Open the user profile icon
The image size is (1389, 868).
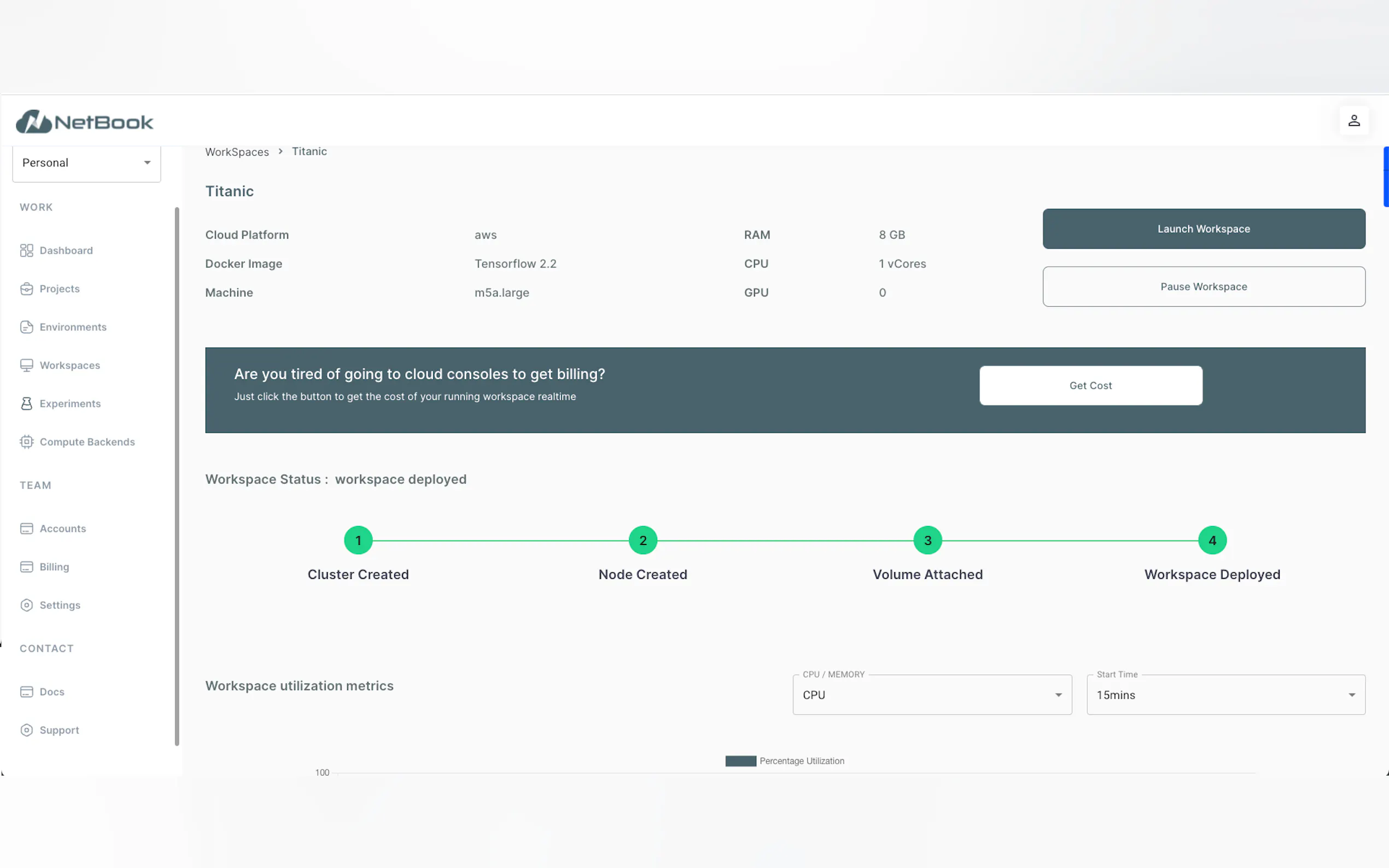[x=1353, y=121]
